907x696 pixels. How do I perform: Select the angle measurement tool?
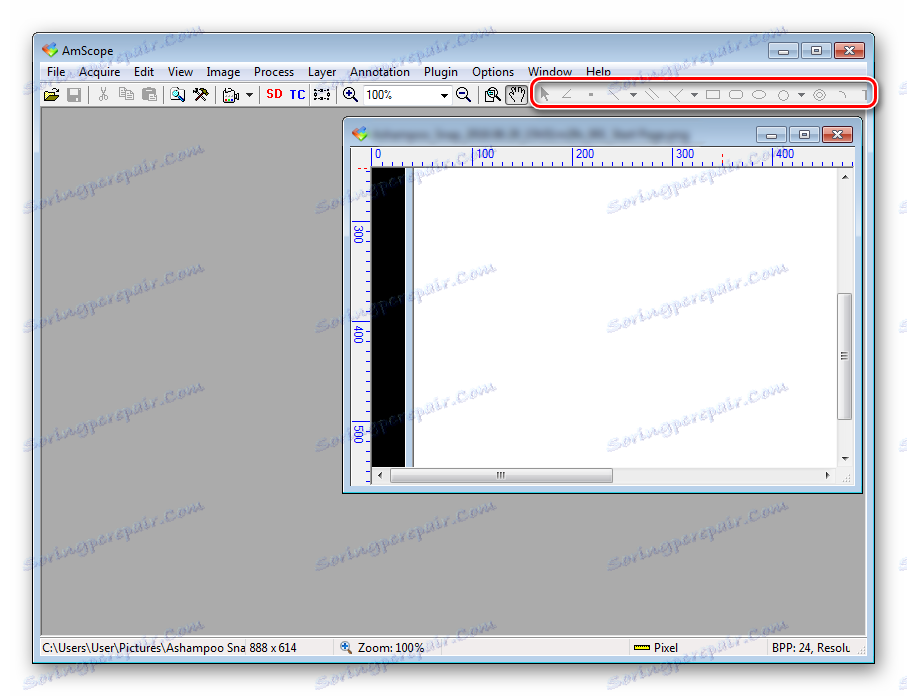pyautogui.click(x=567, y=94)
